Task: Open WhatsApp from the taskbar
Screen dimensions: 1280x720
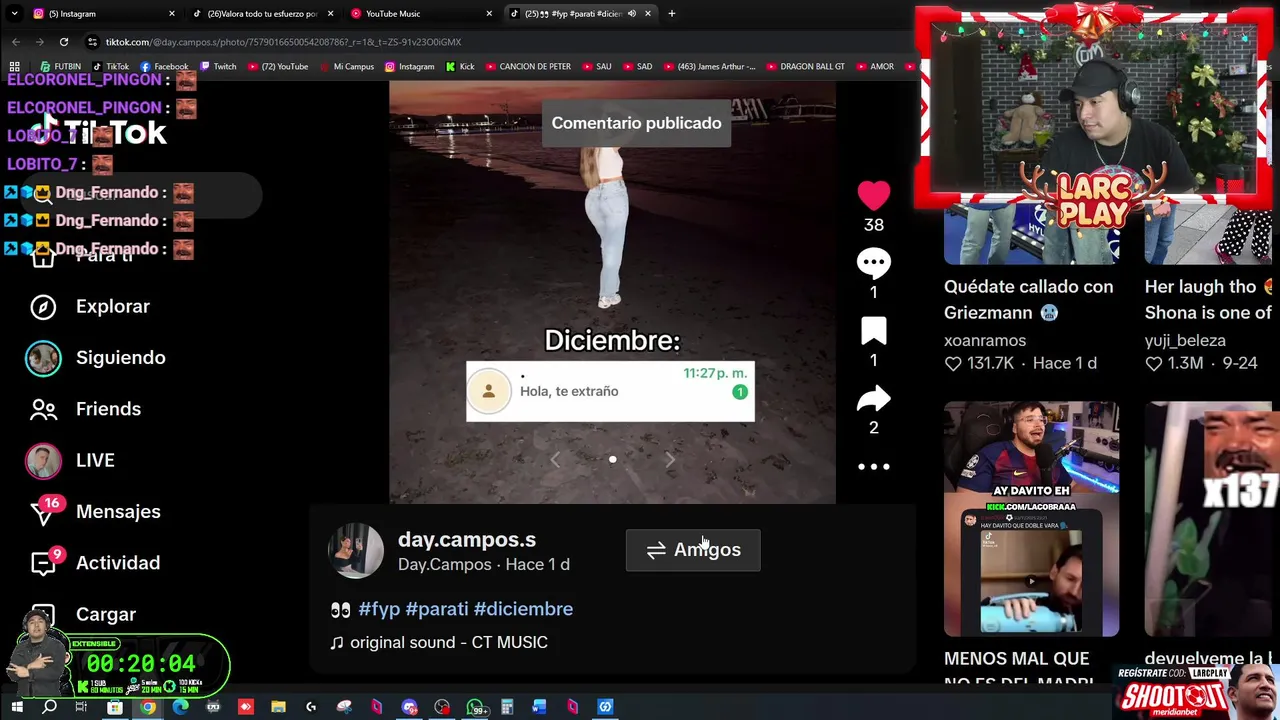Action: tap(476, 707)
